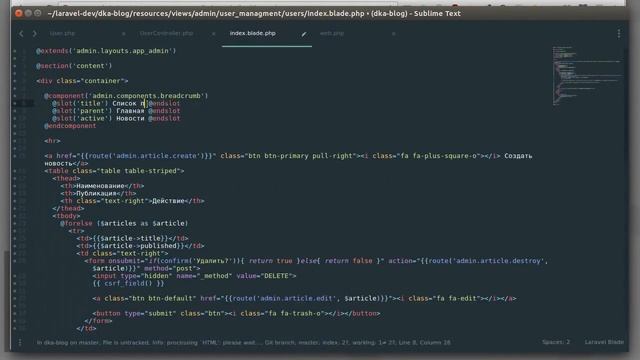Click the @section('content') line
The width and height of the screenshot is (640, 360).
pos(74,66)
